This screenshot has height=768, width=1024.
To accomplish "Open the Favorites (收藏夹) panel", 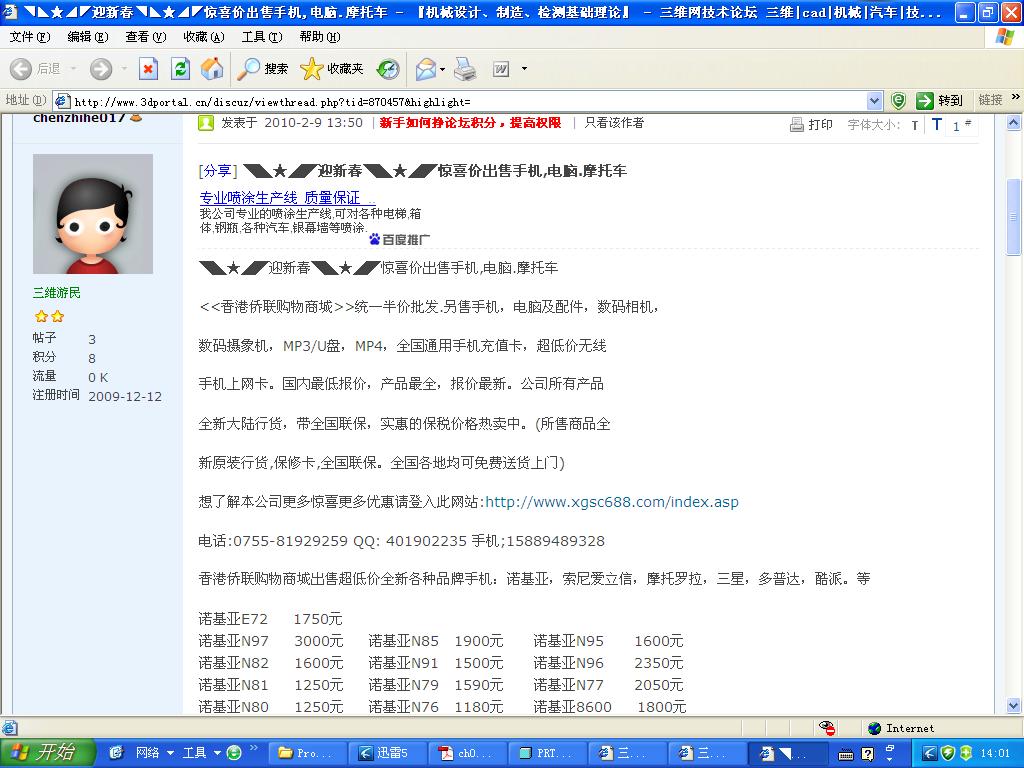I will pyautogui.click(x=332, y=69).
